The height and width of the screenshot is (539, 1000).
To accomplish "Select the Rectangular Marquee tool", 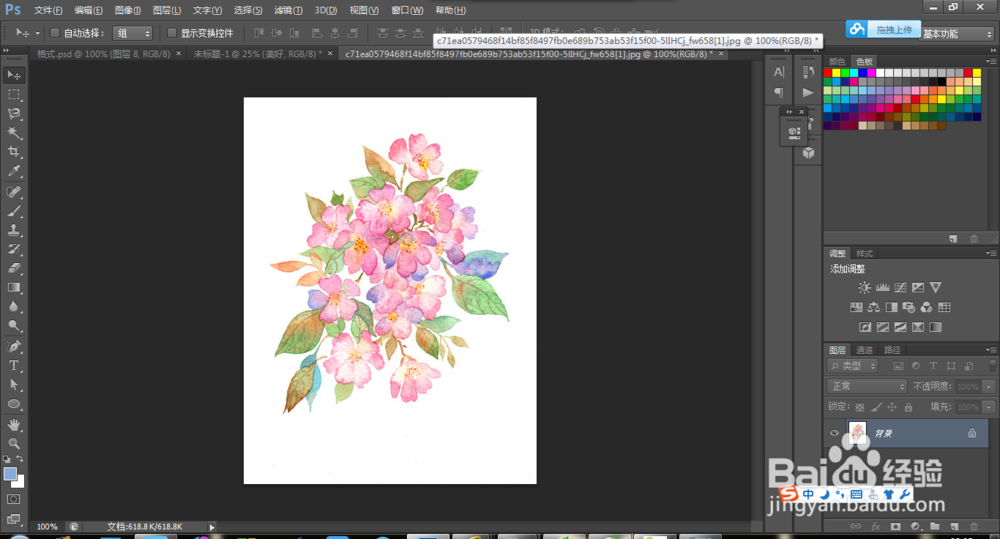I will coord(13,94).
